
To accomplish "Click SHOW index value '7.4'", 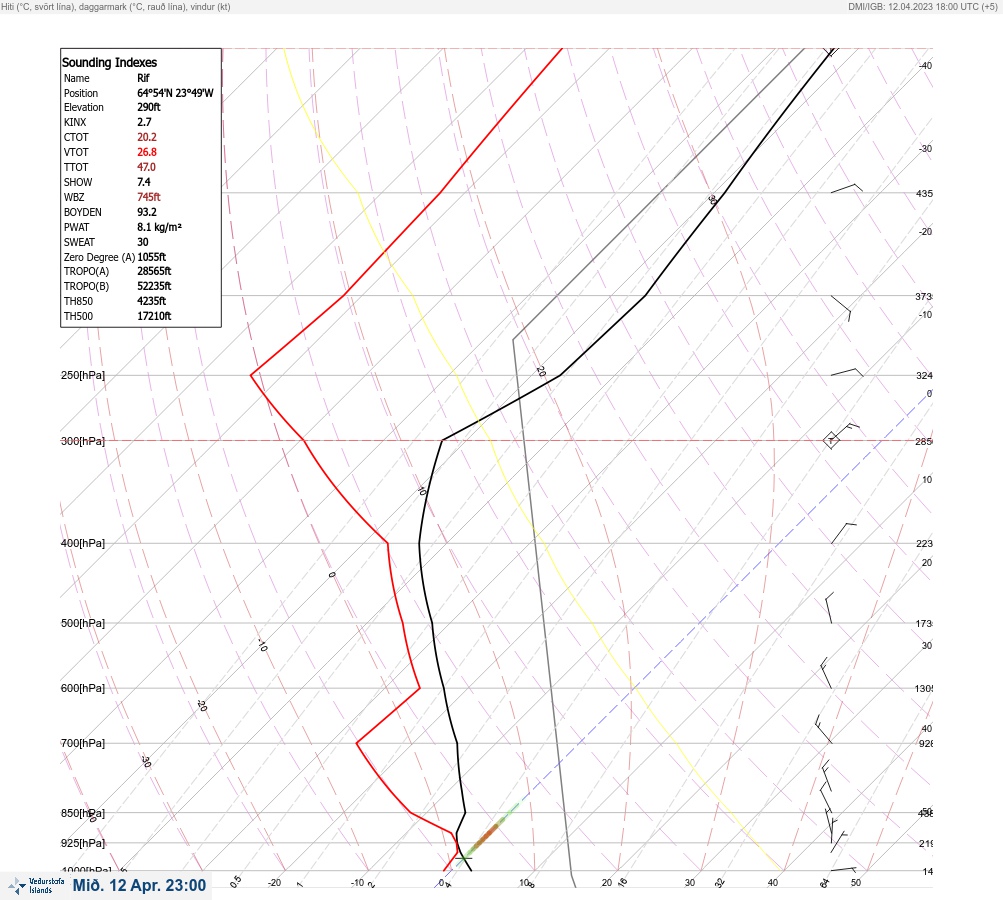I will pos(143,182).
